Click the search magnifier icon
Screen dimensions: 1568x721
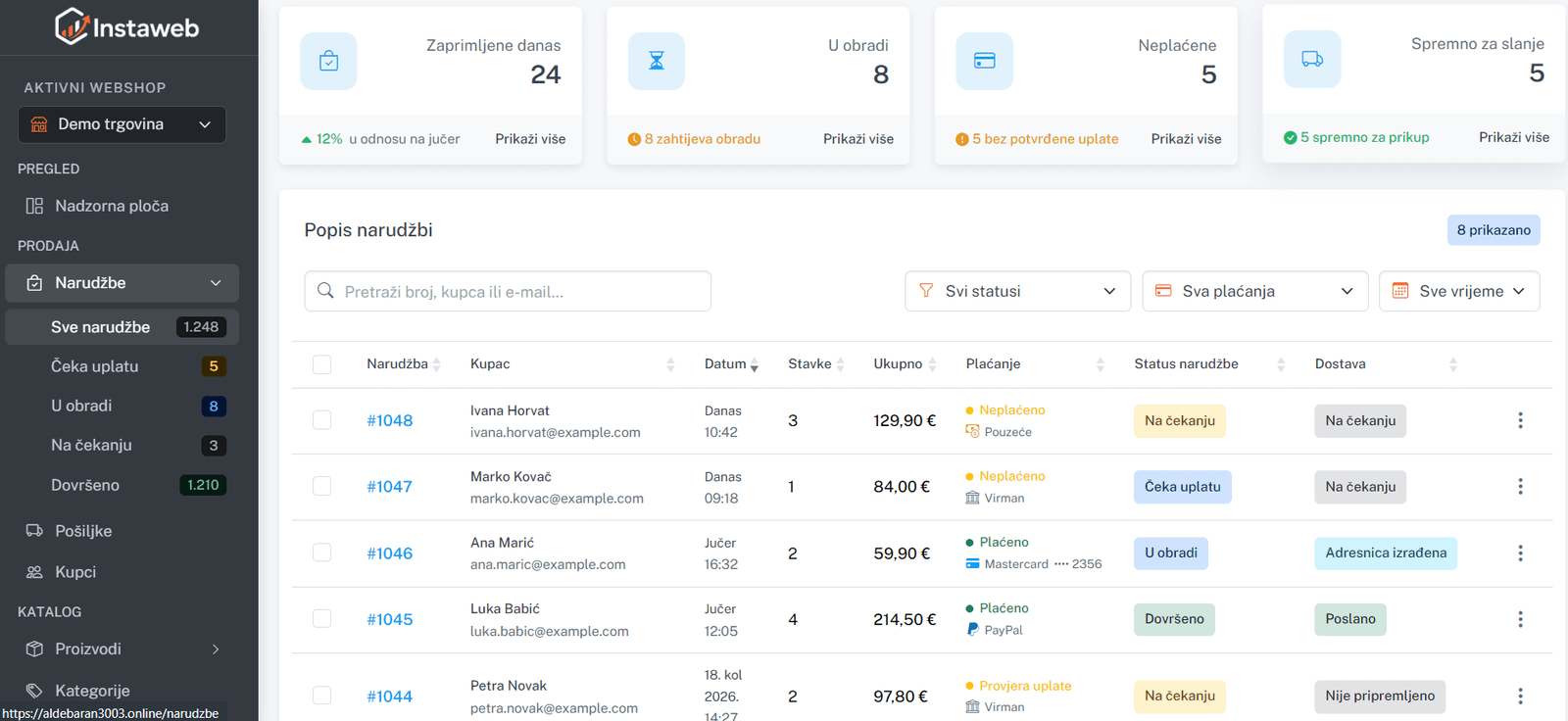(325, 291)
